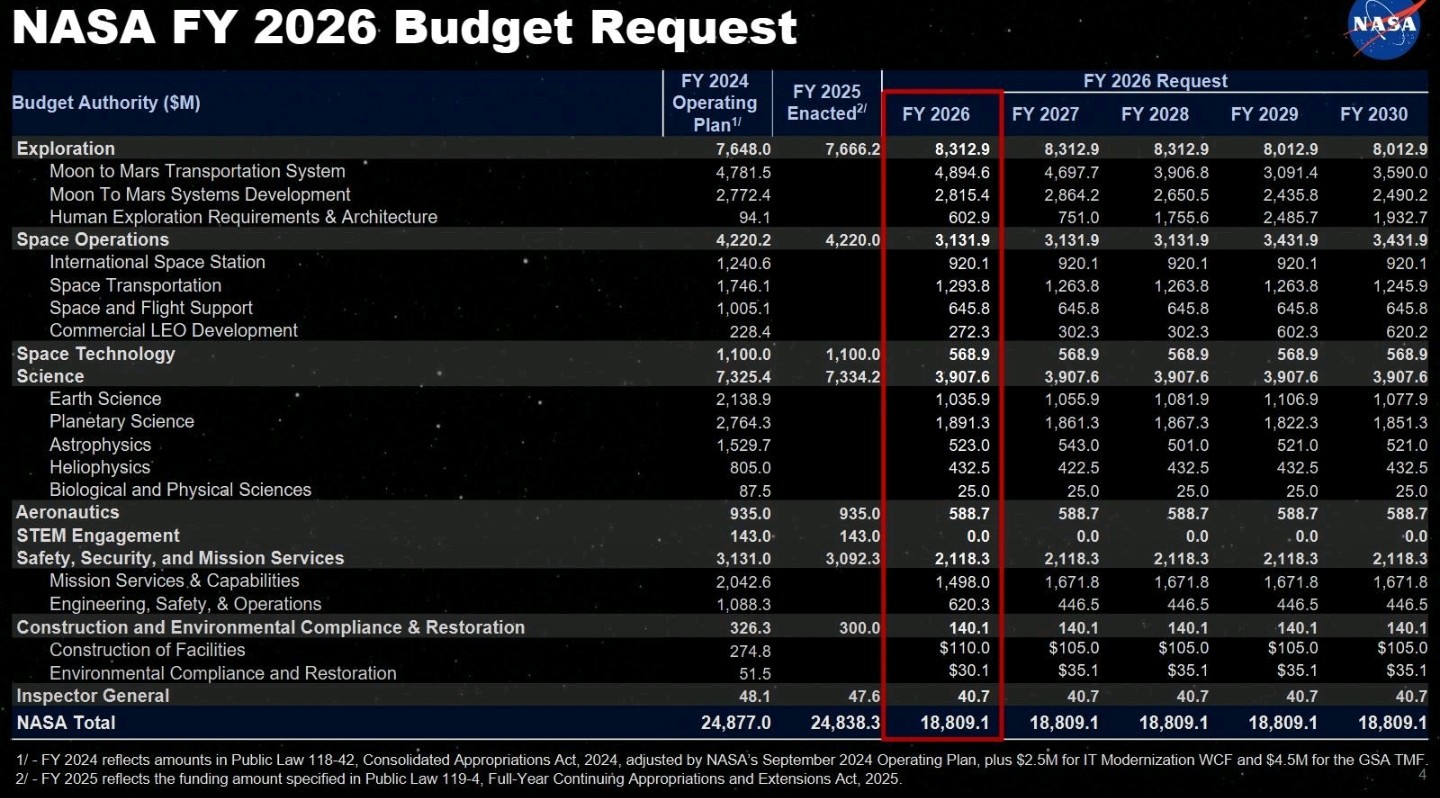Screen dimensions: 1440x798
Task: Click the FY 2028 column header
Action: [x=1155, y=114]
